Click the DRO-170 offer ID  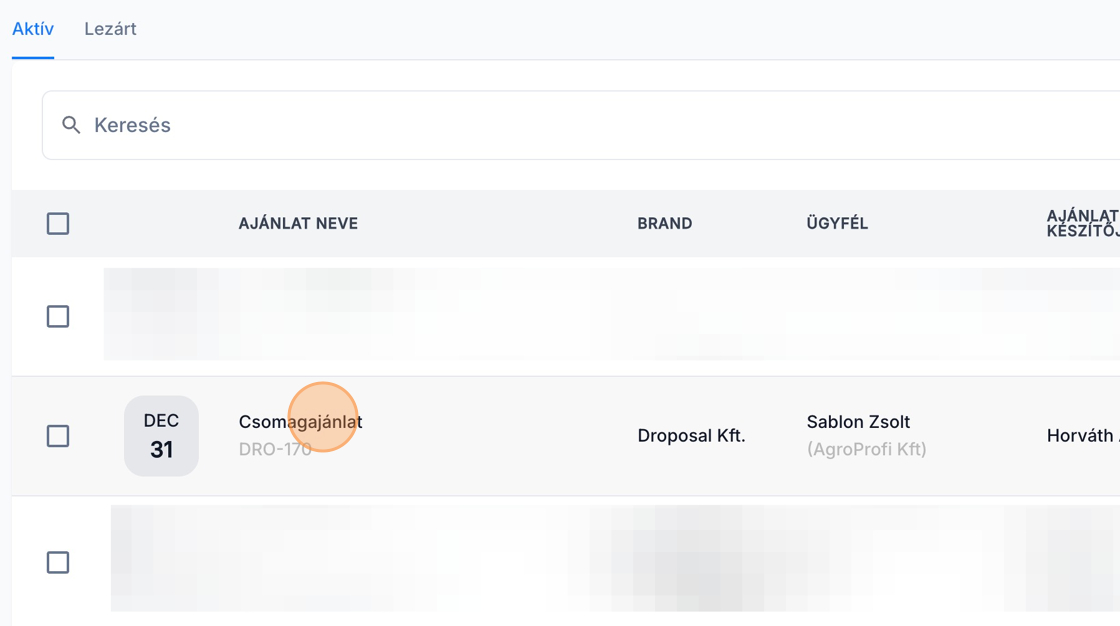point(275,450)
